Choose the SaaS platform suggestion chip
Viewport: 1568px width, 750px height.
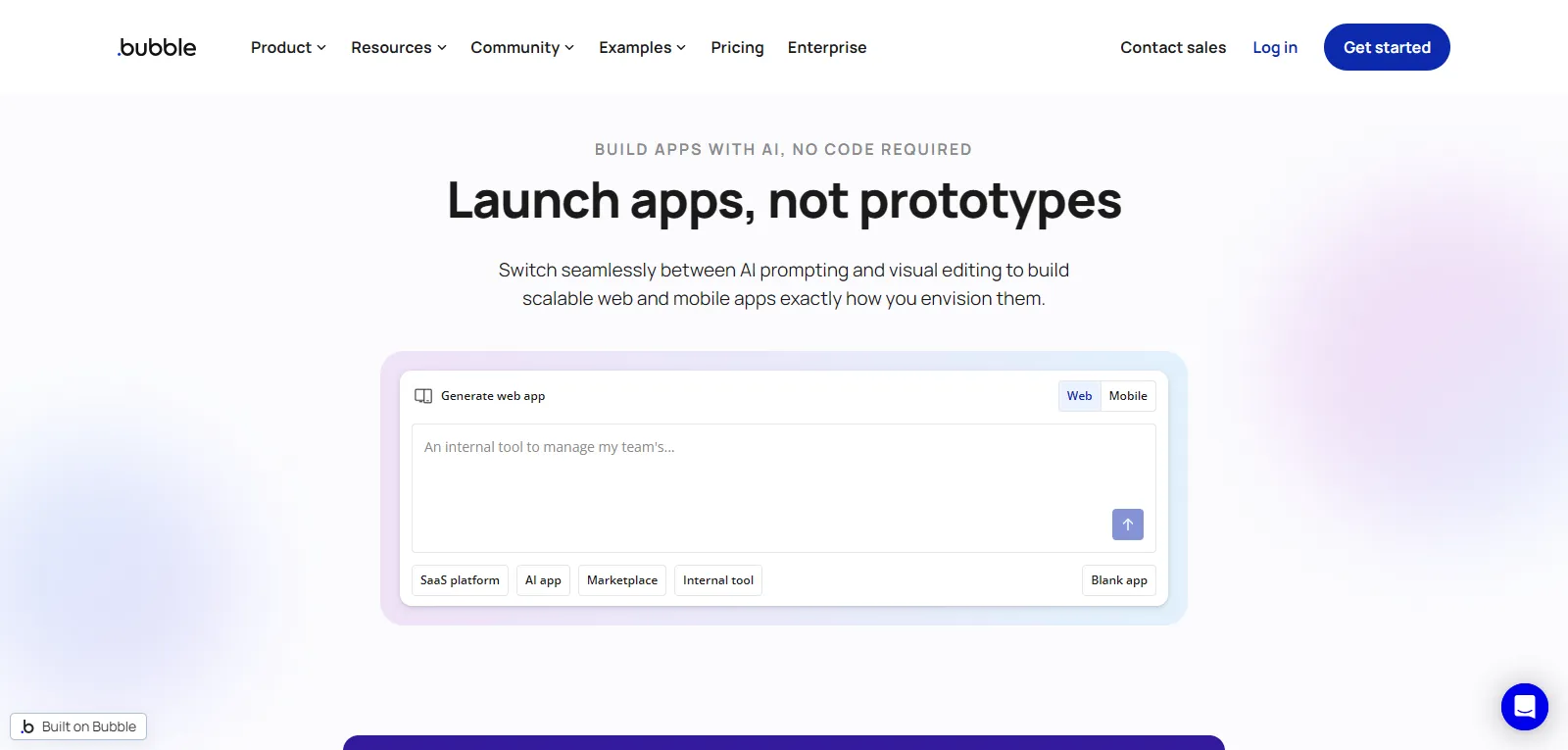460,580
